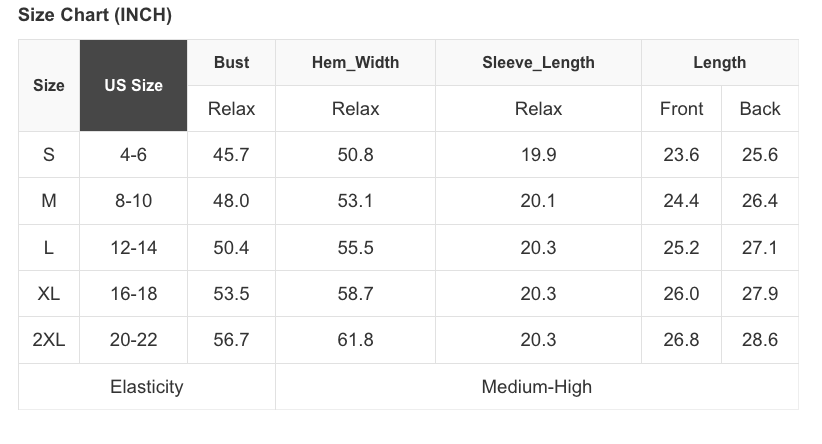
Task: Click the XL size cell
Action: 49,294
